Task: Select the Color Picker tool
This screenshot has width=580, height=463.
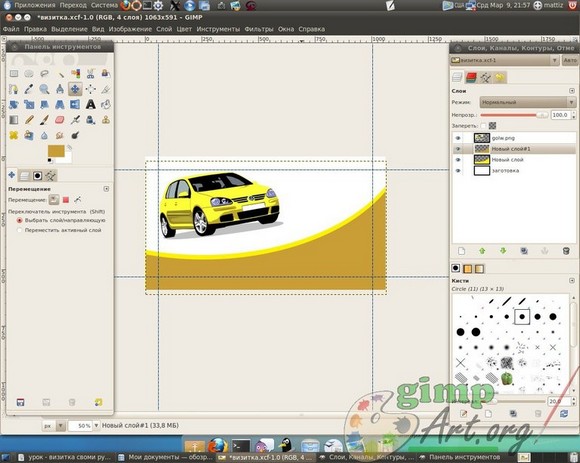Action: coord(29,89)
